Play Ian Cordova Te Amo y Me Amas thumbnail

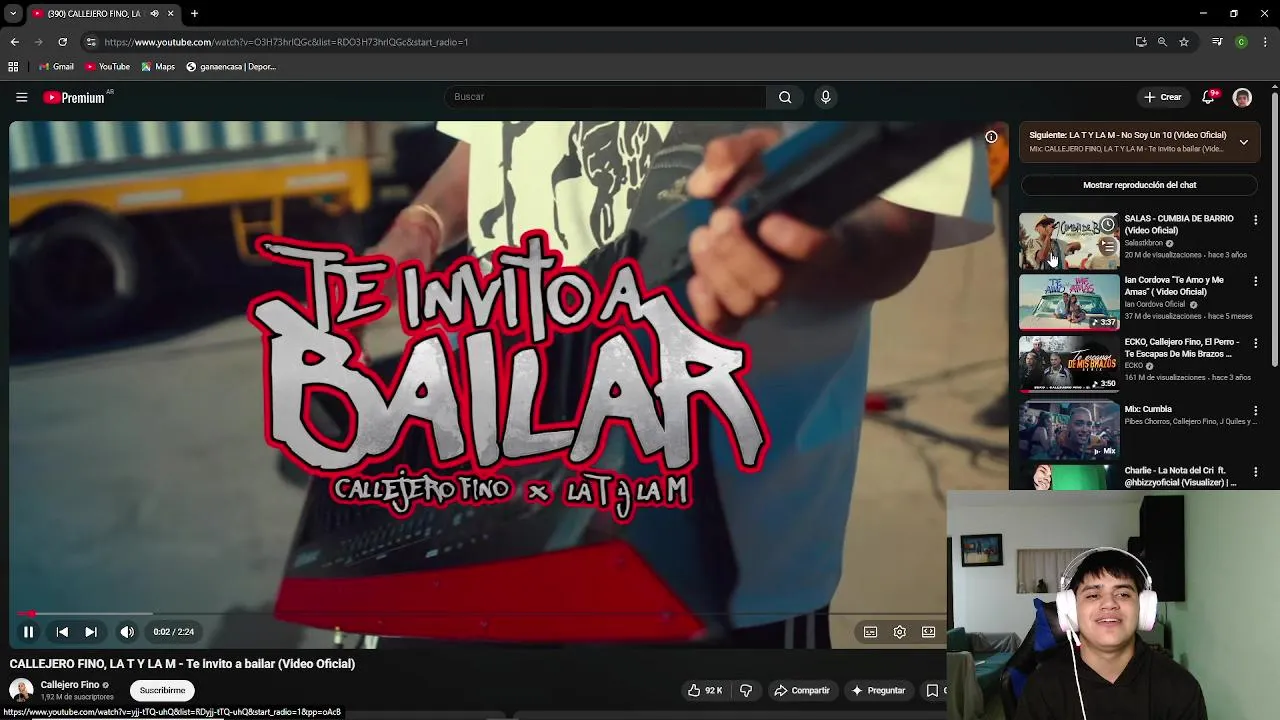[1069, 302]
